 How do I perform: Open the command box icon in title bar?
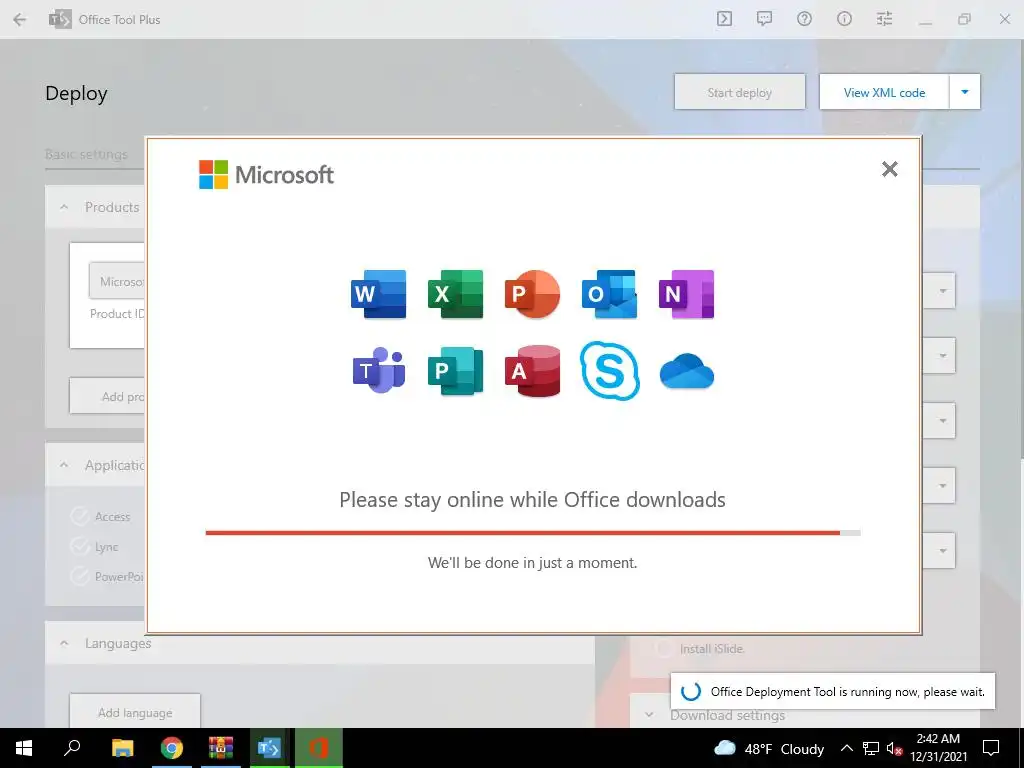724,19
